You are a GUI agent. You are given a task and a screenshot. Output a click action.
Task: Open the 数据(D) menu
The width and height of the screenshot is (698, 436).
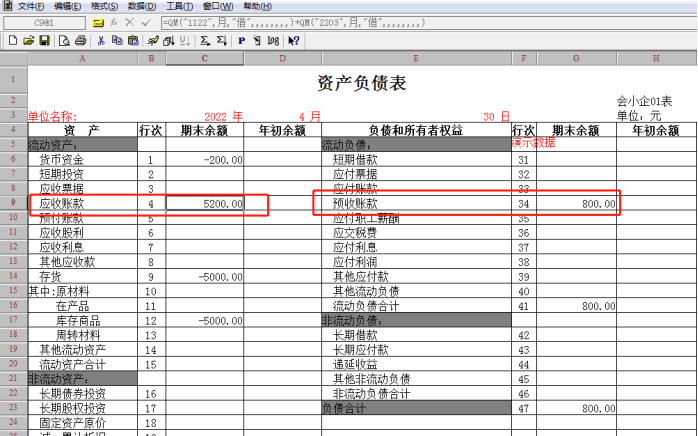click(142, 6)
